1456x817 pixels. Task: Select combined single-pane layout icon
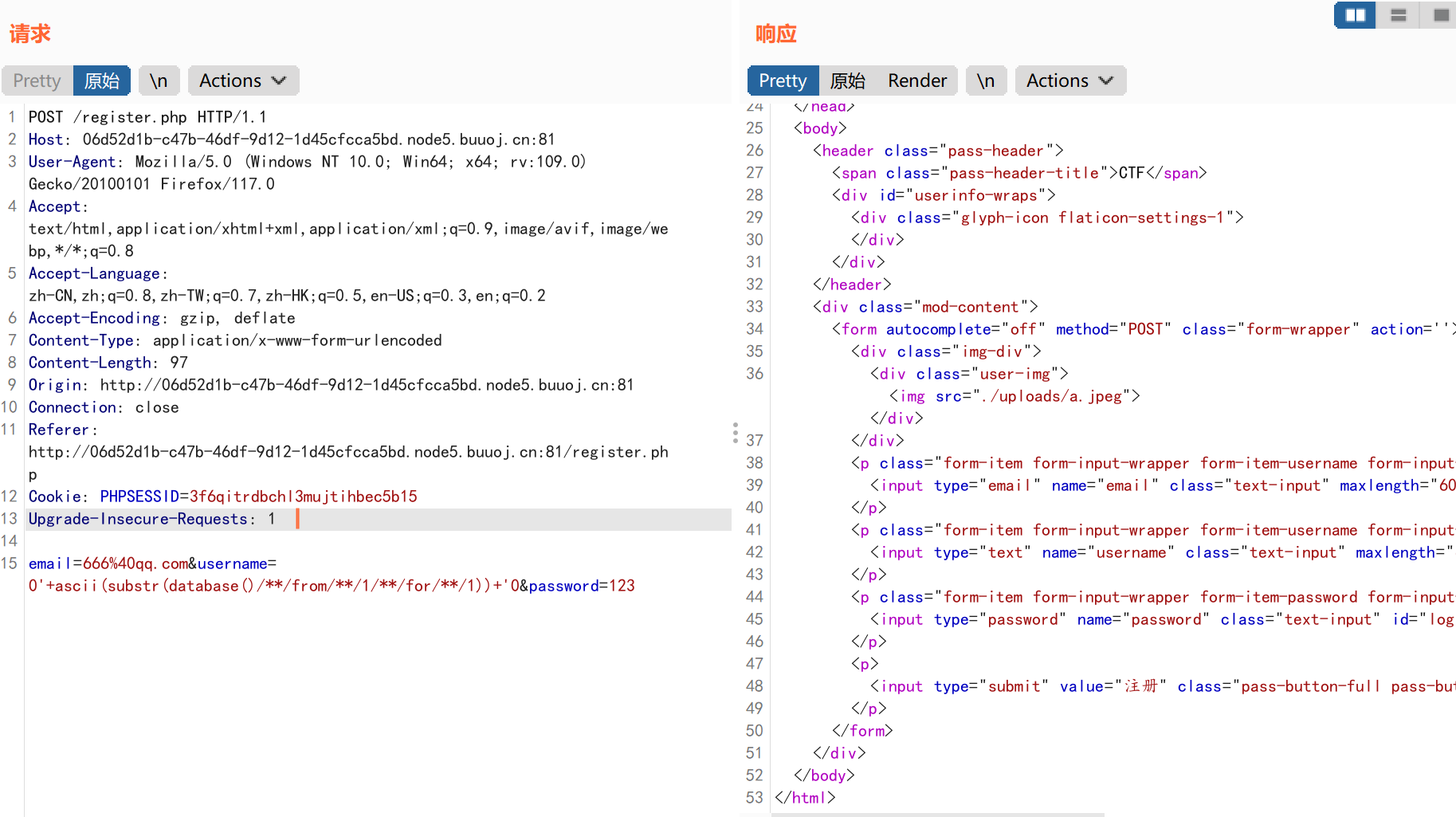pyautogui.click(x=1440, y=15)
